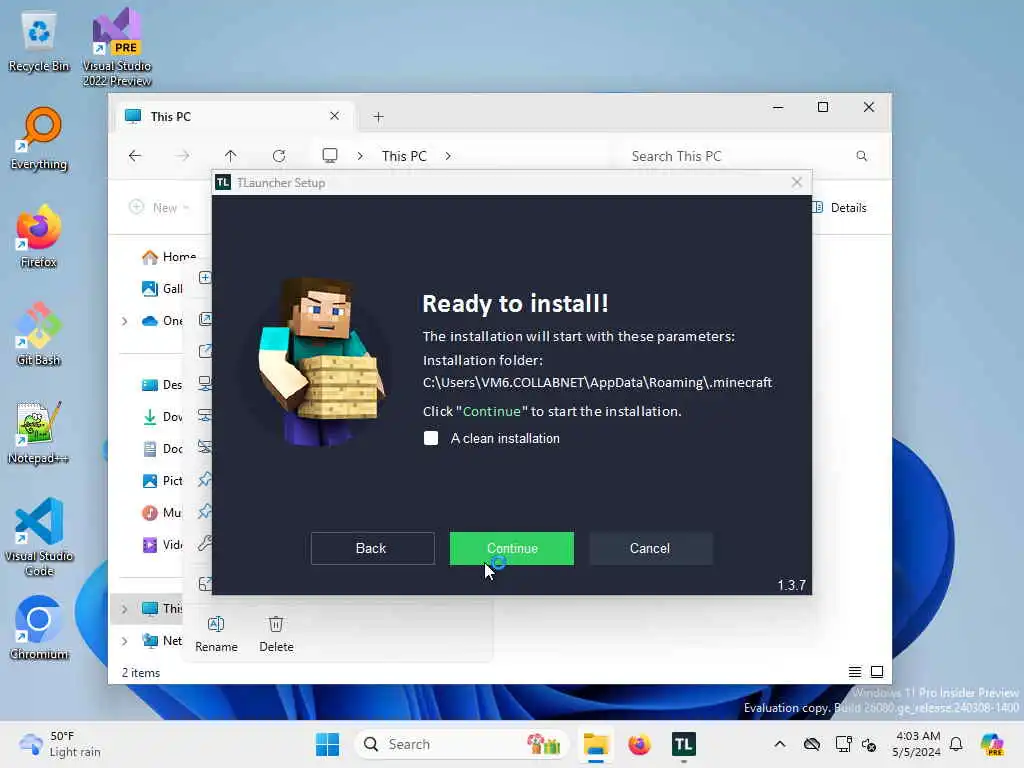Screen dimensions: 1024x768
Task: Enable the clean installation checkbox
Action: pyautogui.click(x=431, y=438)
